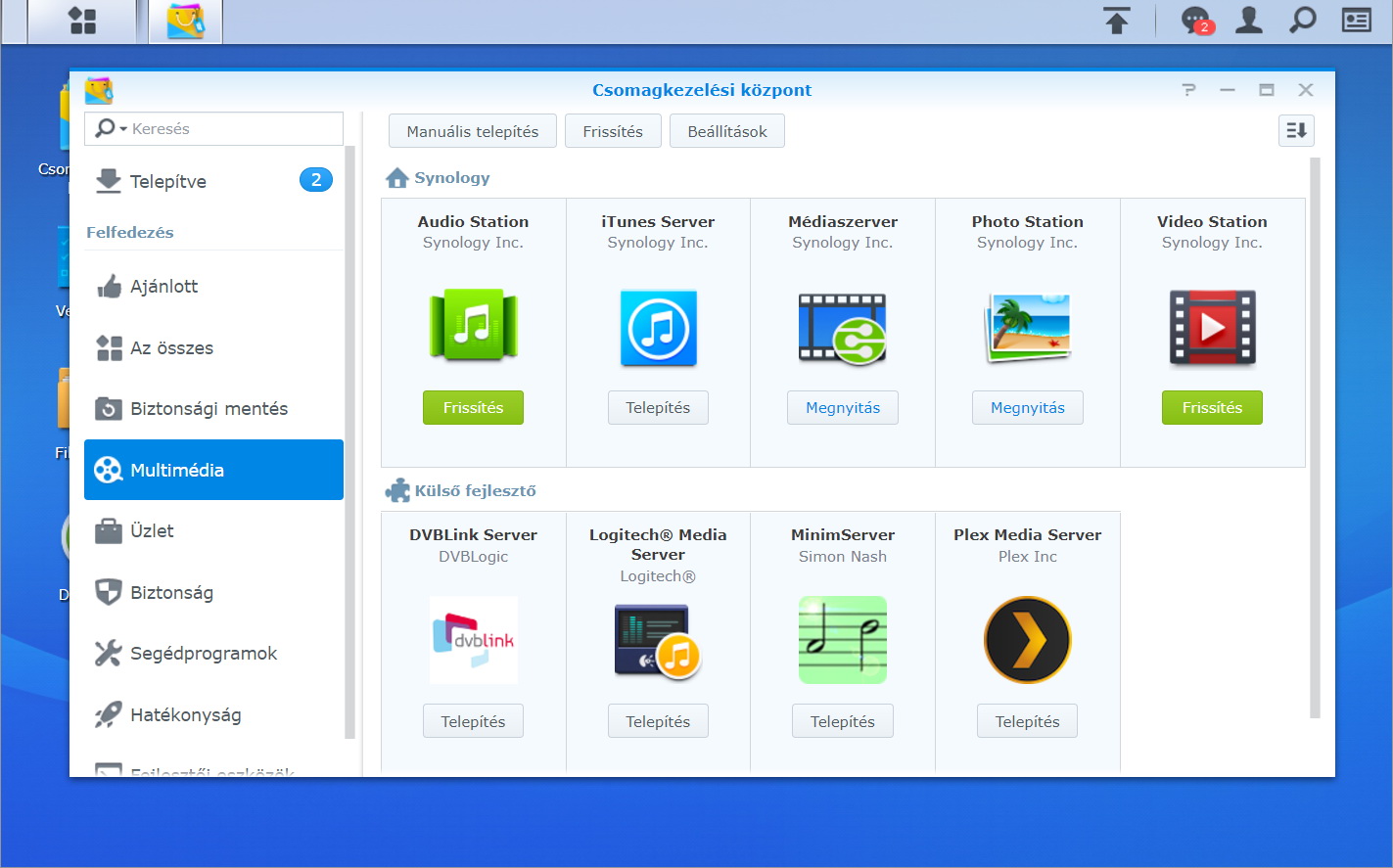Open the Telepítve installed packages list

[x=213, y=181]
